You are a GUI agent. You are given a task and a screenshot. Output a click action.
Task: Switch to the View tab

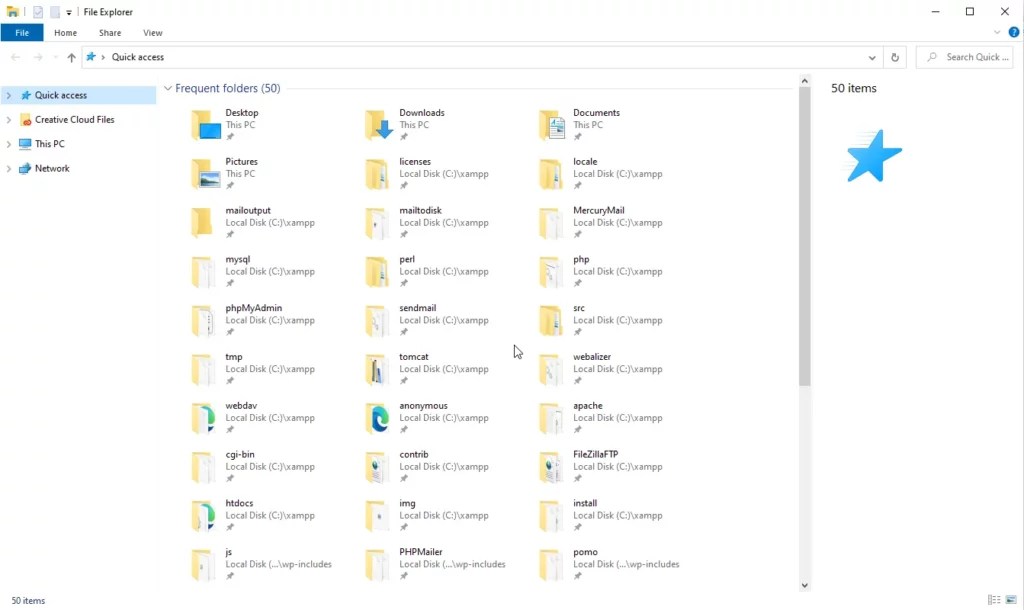pos(152,32)
